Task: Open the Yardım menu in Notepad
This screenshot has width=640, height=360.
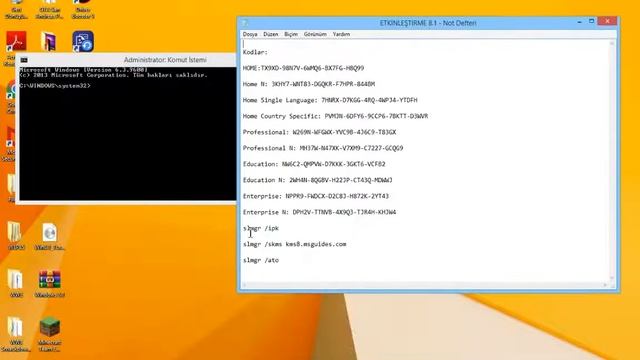Action: click(x=341, y=34)
